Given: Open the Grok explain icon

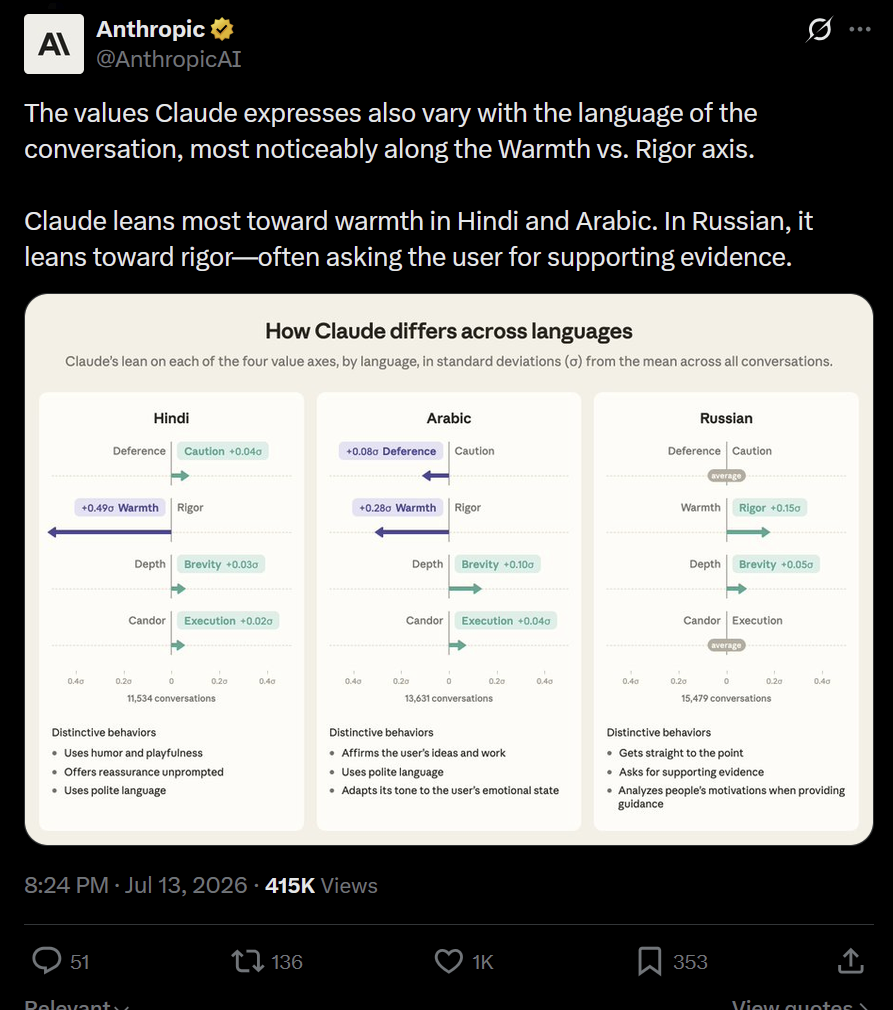Looking at the screenshot, I should tap(819, 29).
